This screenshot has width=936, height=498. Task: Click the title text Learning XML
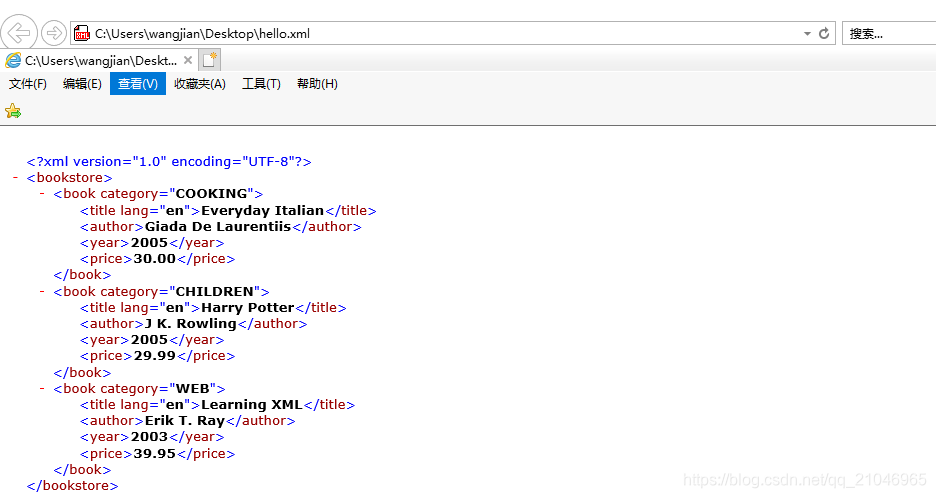pos(252,405)
